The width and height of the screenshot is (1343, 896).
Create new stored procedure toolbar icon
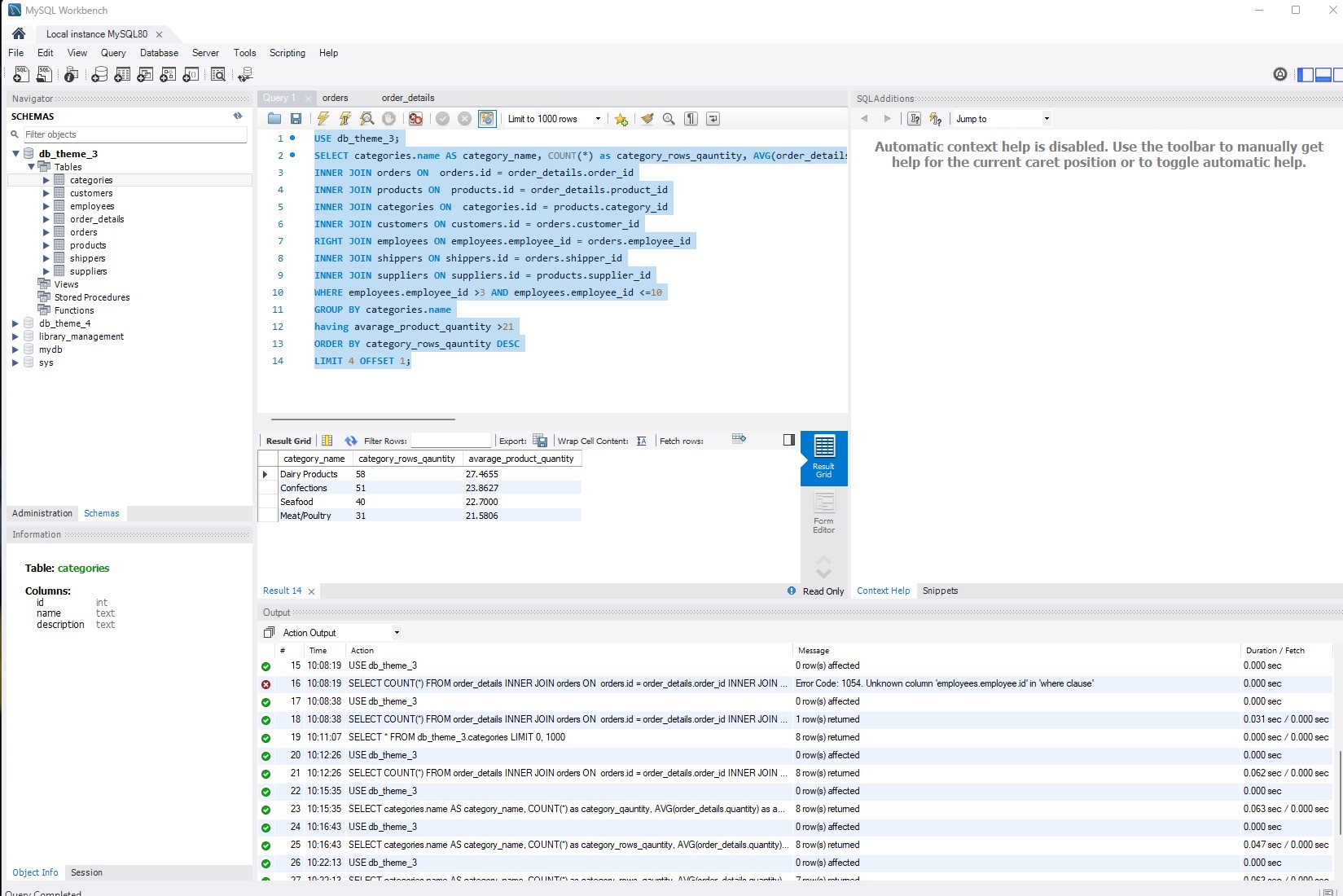pos(168,75)
